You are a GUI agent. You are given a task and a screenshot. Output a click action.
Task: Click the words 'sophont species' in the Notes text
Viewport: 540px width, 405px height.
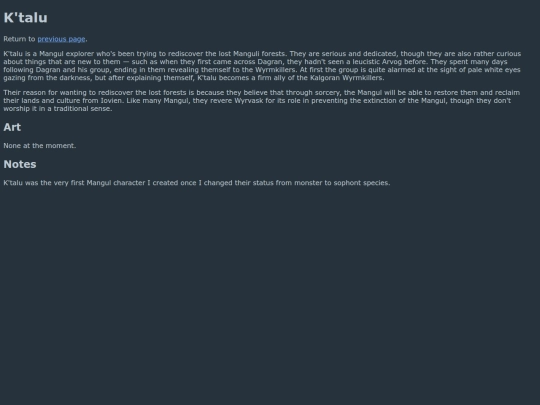(361, 183)
